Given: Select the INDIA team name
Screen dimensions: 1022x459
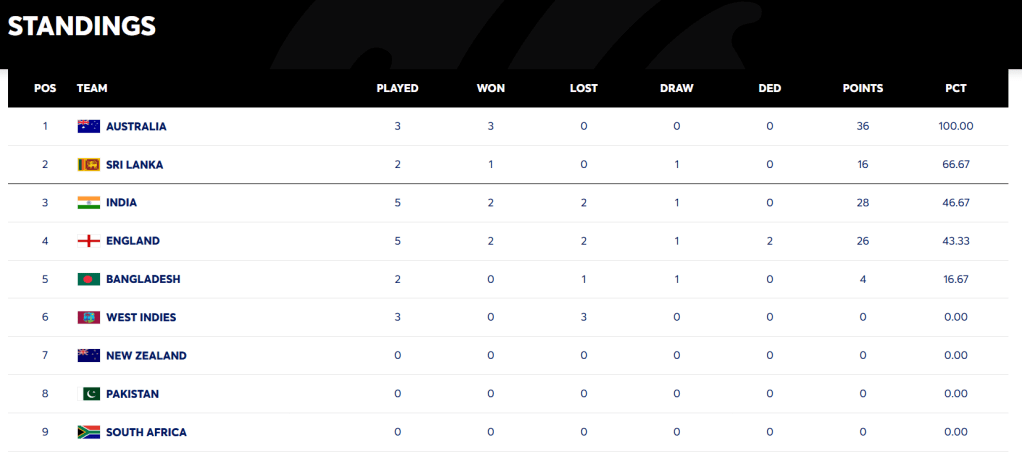Looking at the screenshot, I should pyautogui.click(x=121, y=203).
